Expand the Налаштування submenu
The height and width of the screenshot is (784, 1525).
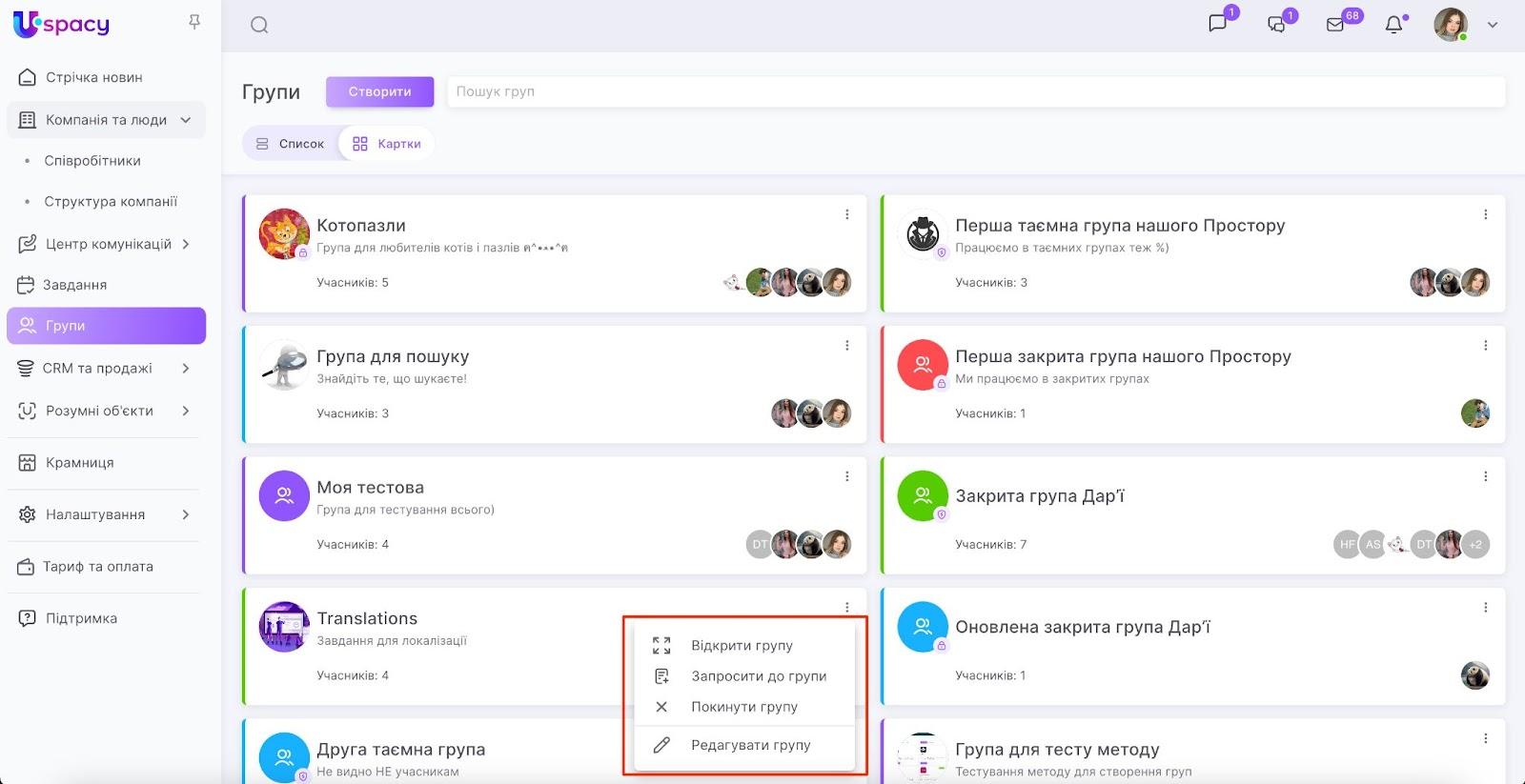pyautogui.click(x=186, y=514)
